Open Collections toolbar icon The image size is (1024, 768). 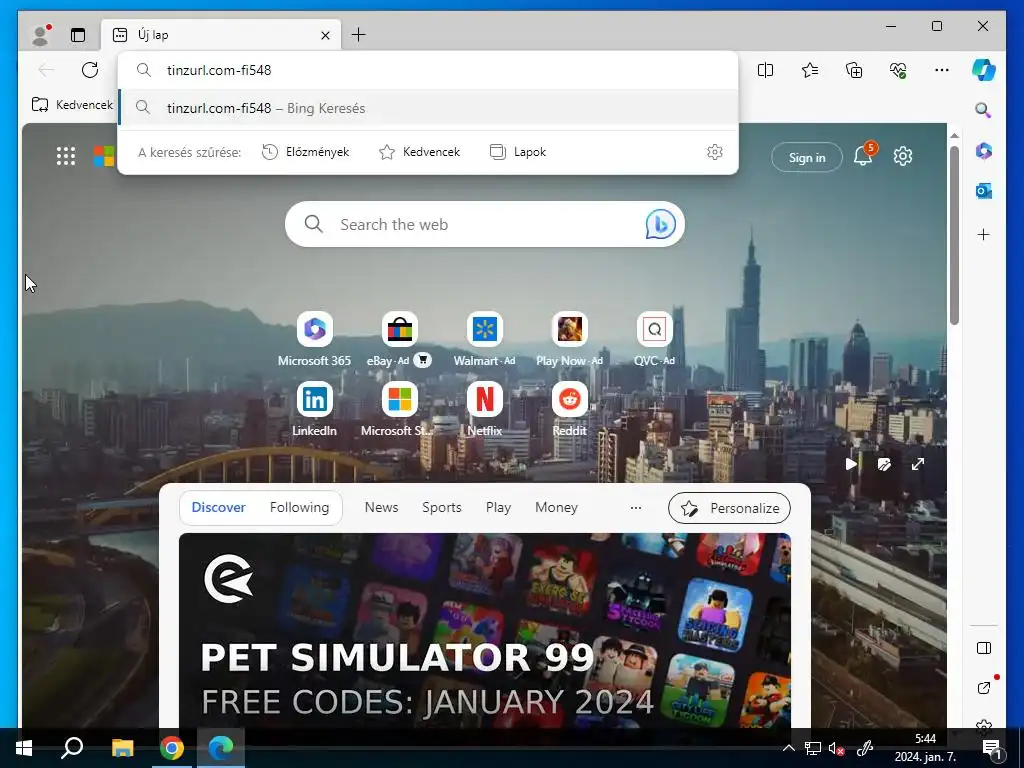click(x=854, y=70)
